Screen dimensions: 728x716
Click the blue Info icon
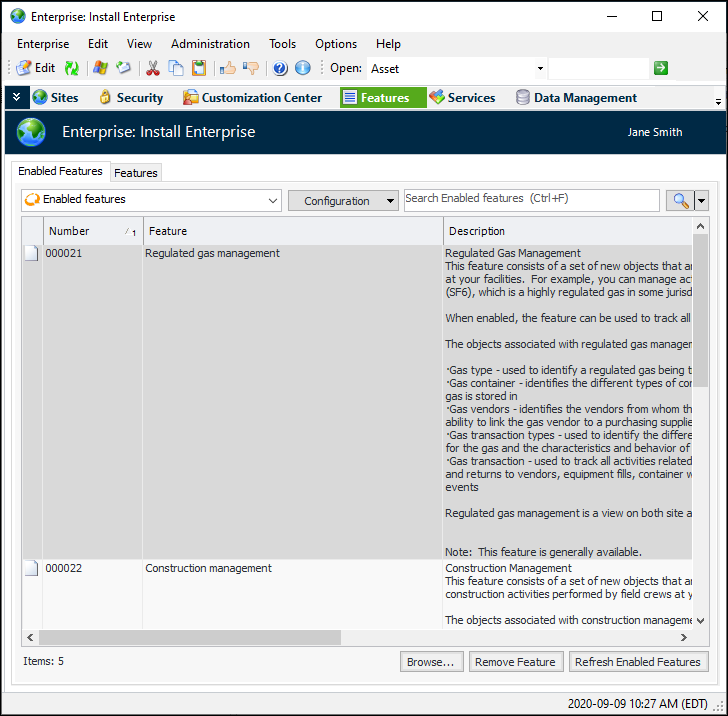(303, 68)
